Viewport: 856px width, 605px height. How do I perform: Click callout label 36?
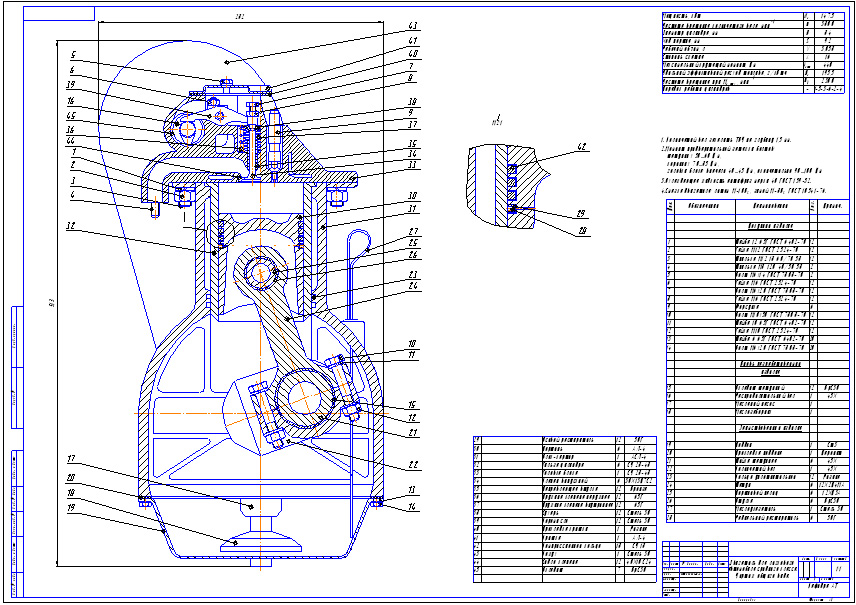point(70,130)
